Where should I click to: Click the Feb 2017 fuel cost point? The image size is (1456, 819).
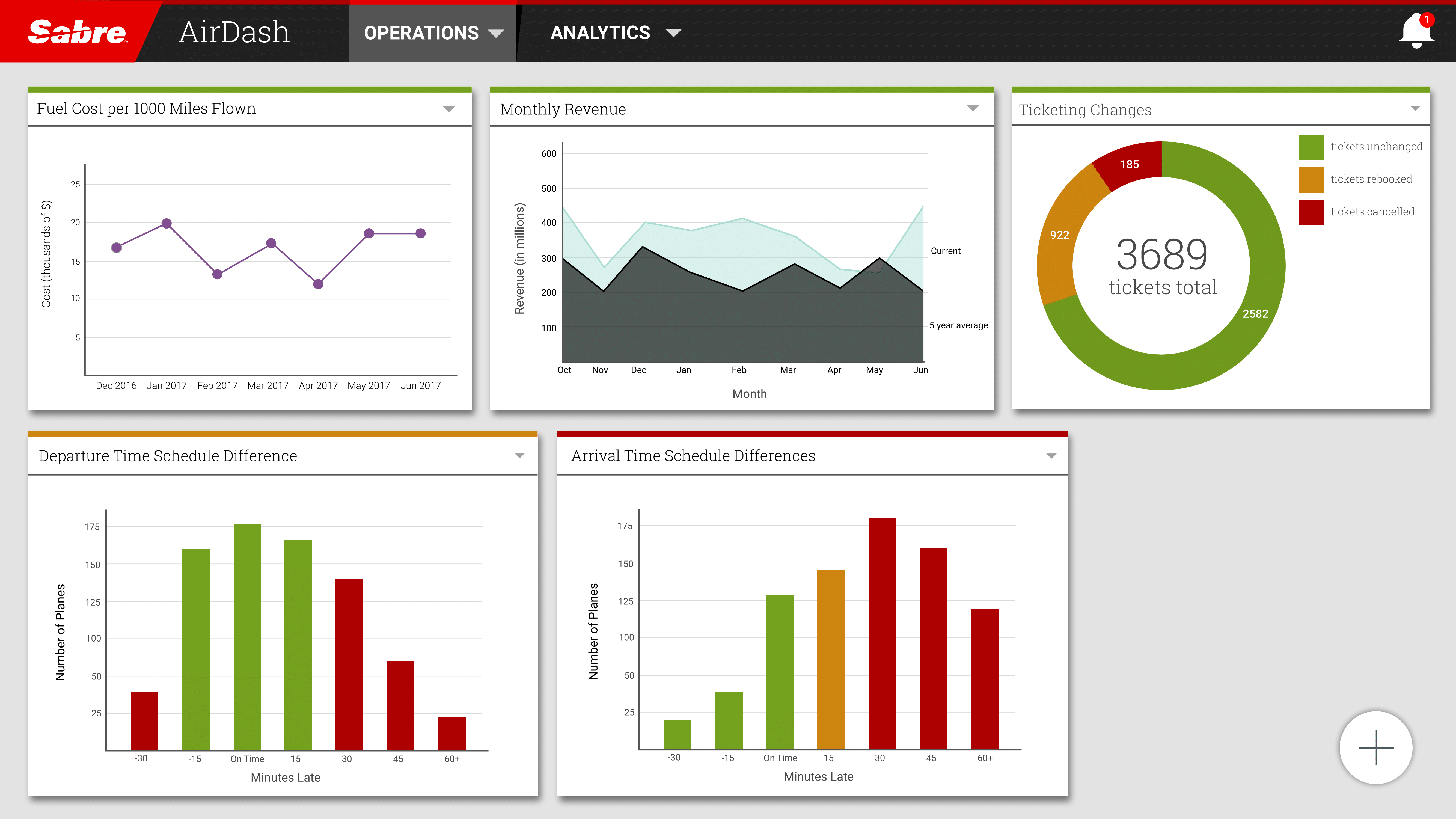(x=218, y=274)
